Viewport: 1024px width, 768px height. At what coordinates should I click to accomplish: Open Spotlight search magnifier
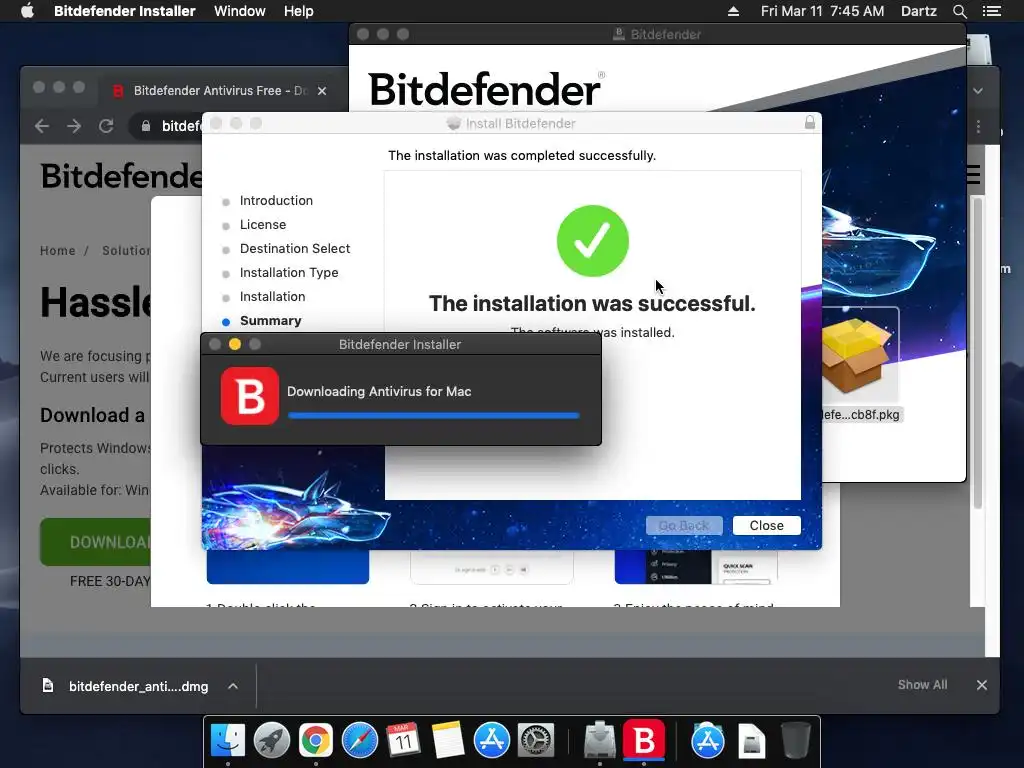(x=959, y=11)
